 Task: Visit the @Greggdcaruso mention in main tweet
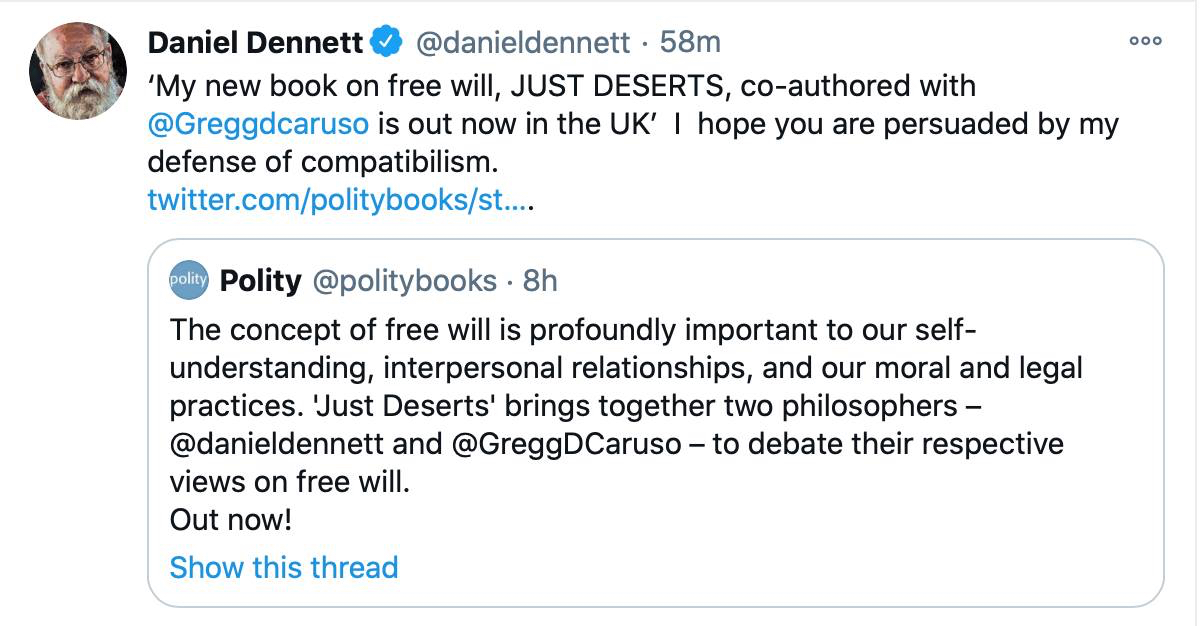(x=258, y=124)
